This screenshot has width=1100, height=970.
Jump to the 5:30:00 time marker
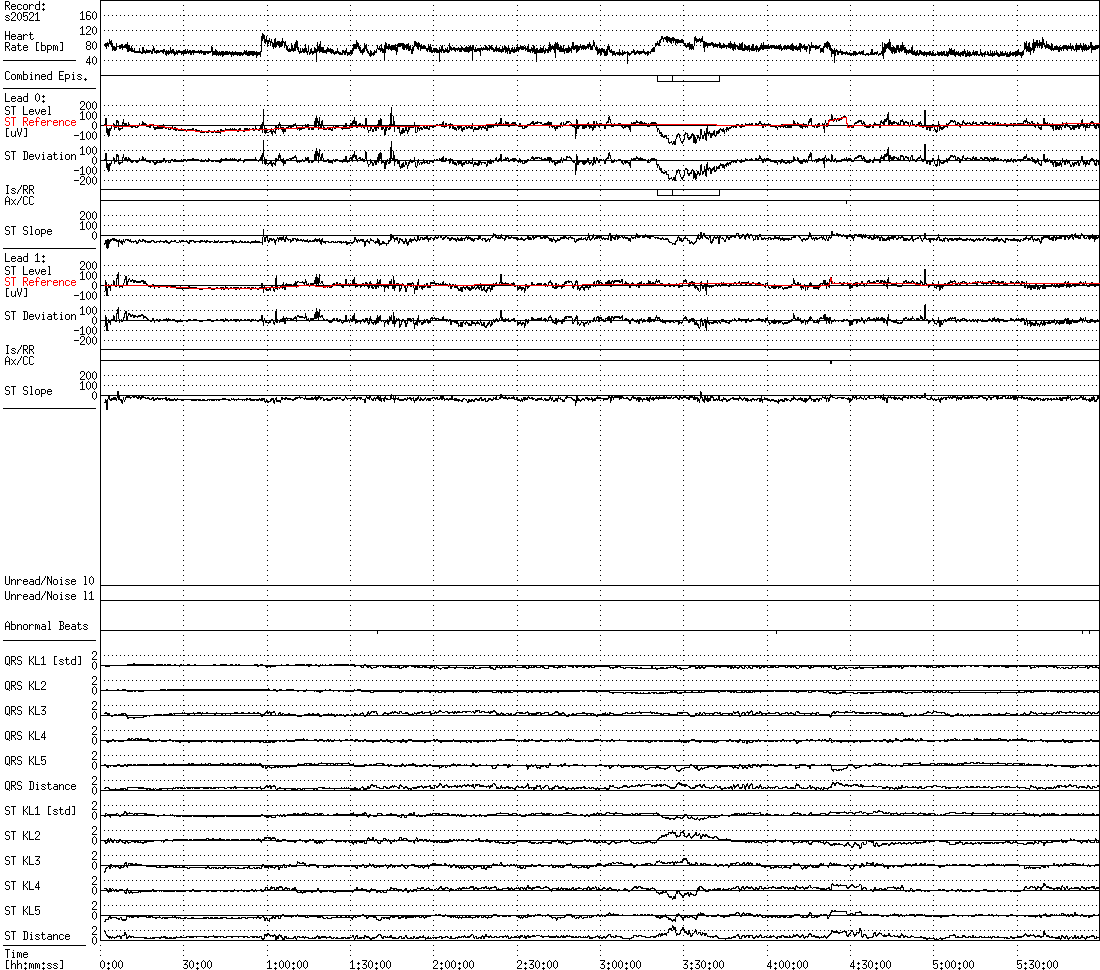1036,965
